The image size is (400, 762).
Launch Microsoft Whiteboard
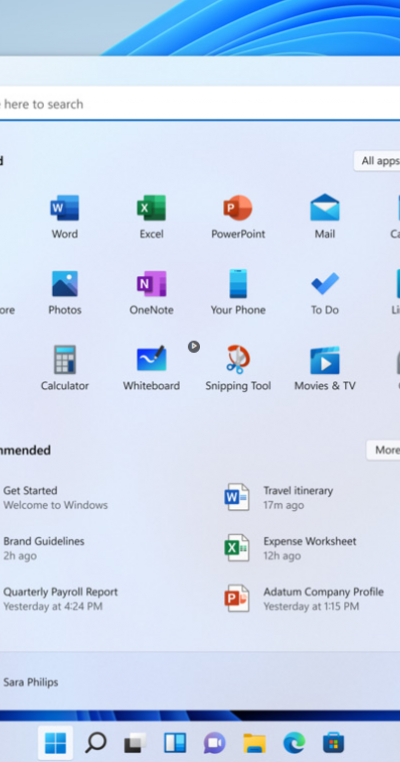(x=151, y=368)
